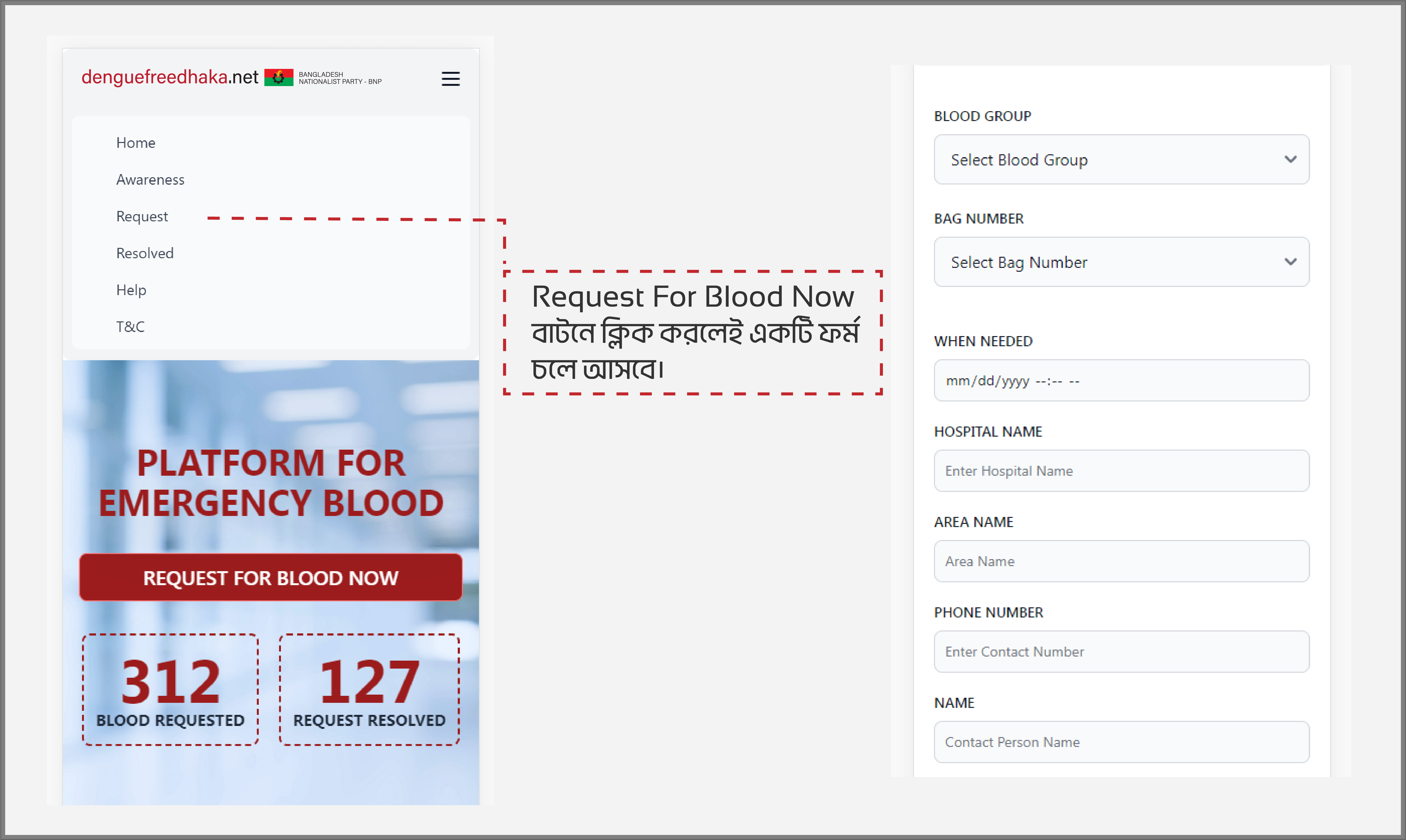The image size is (1406, 840).
Task: Go to the Home menu item
Action: [x=135, y=143]
